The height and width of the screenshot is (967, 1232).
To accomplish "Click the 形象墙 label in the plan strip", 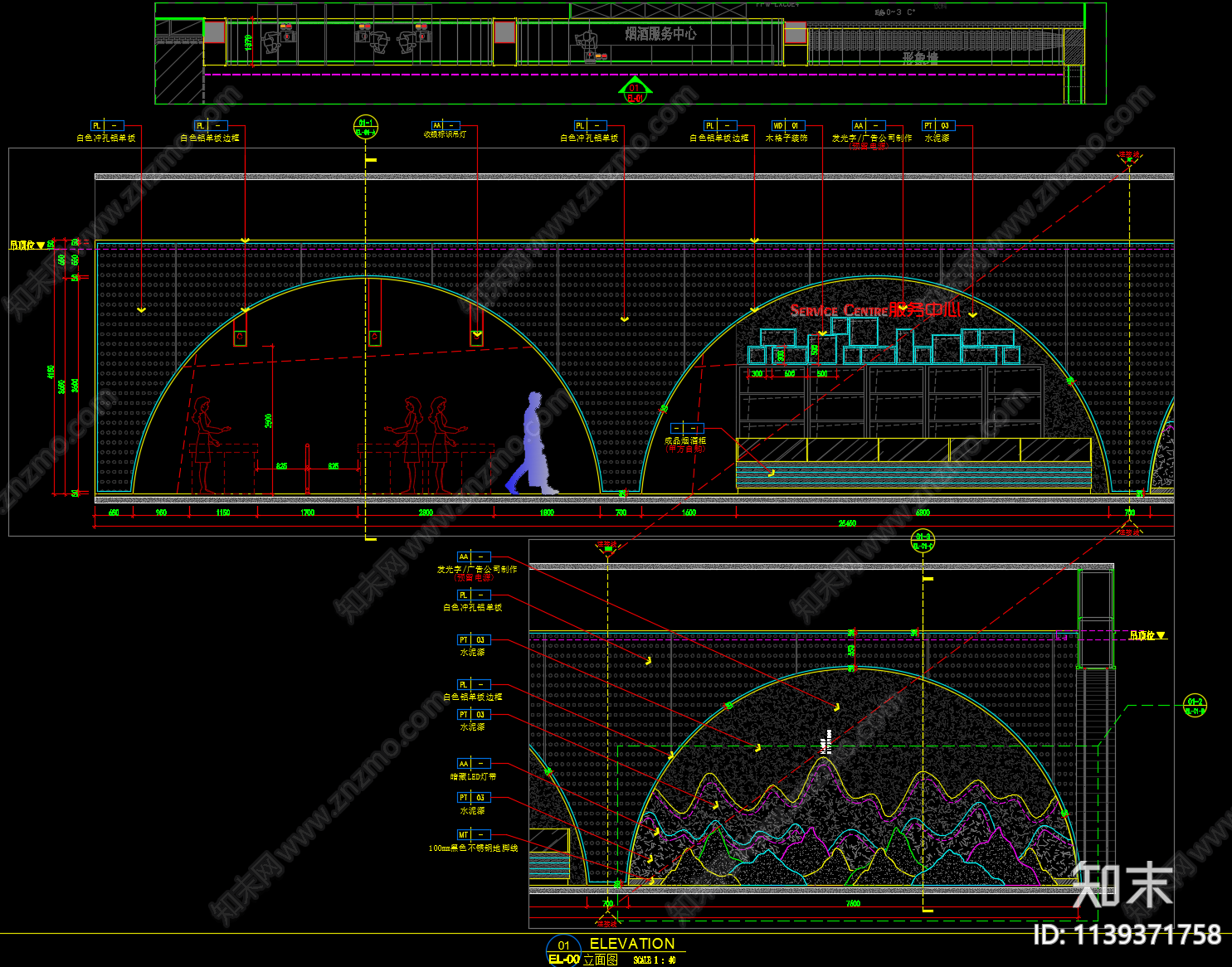I will (x=920, y=58).
